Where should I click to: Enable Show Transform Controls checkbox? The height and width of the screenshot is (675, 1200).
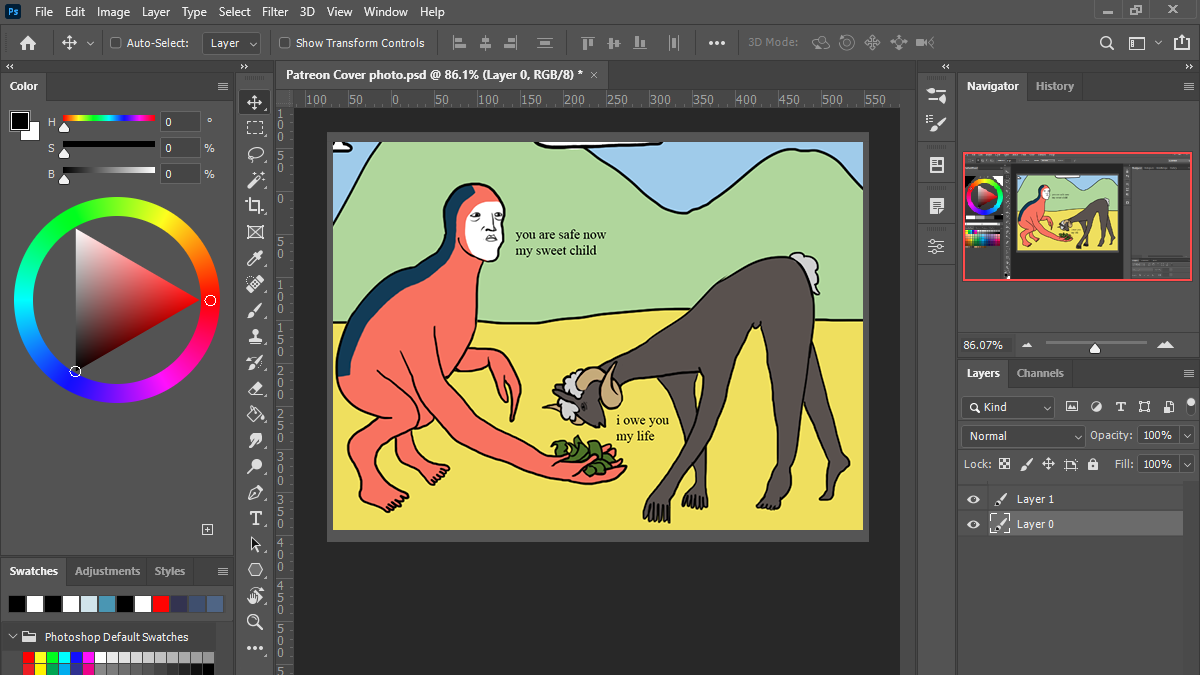tap(285, 43)
